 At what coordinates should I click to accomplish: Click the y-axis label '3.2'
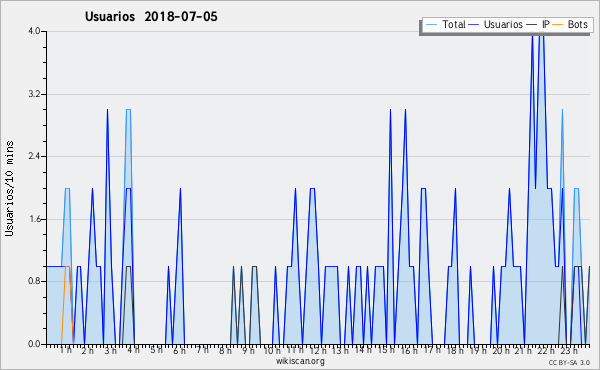(x=34, y=94)
